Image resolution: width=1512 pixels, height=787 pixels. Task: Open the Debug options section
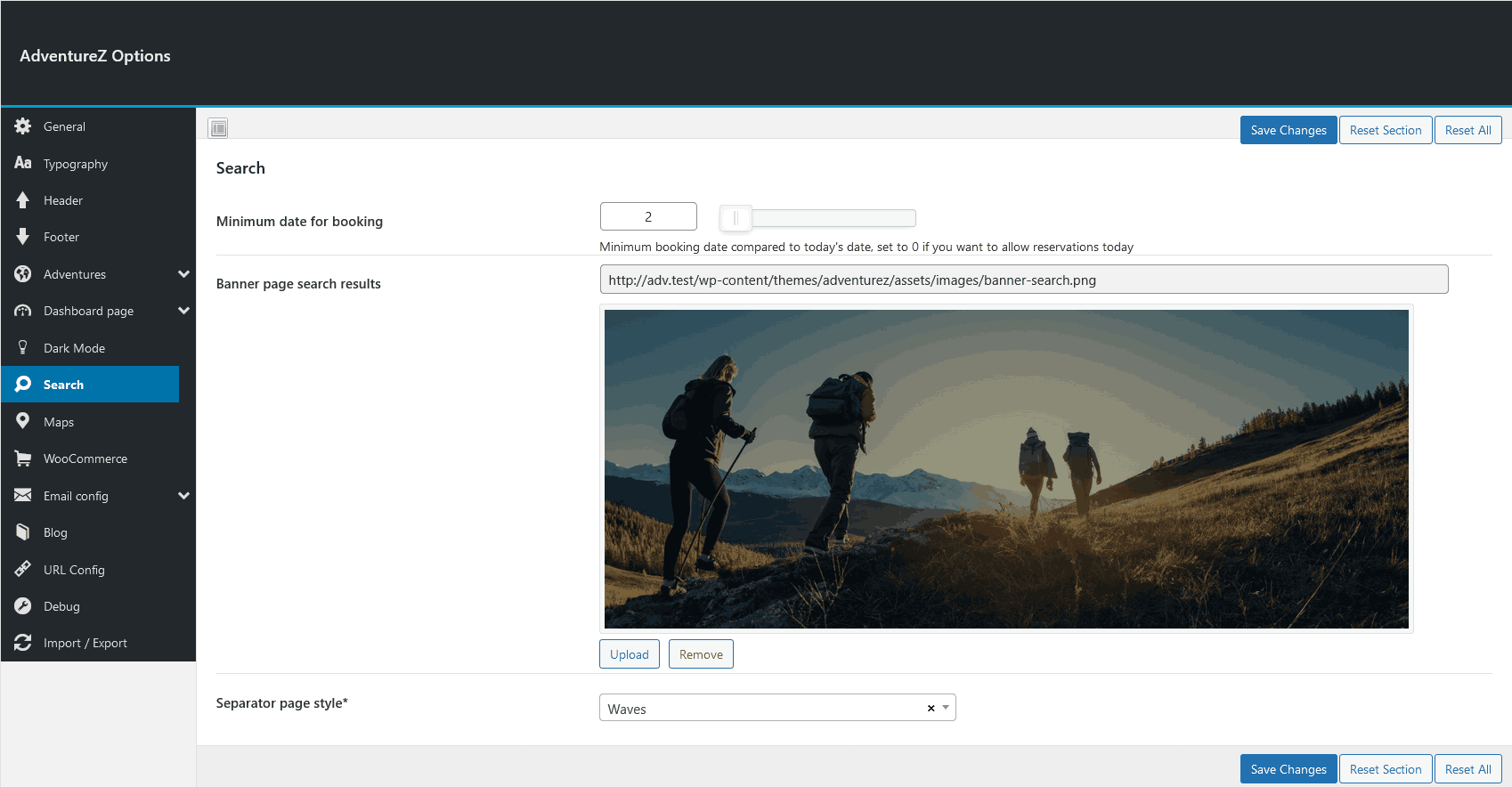[98, 606]
